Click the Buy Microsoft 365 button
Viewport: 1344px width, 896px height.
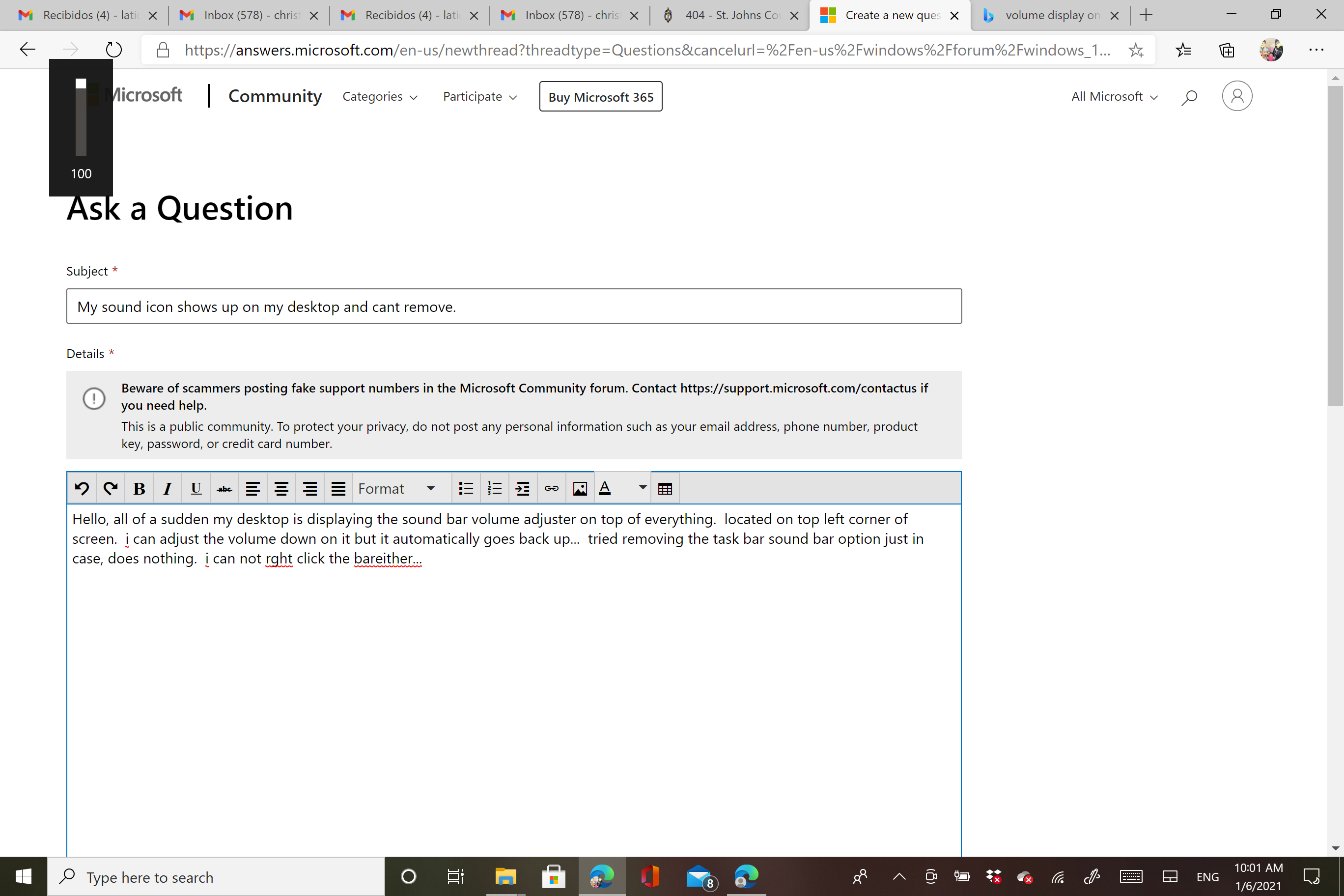(601, 97)
